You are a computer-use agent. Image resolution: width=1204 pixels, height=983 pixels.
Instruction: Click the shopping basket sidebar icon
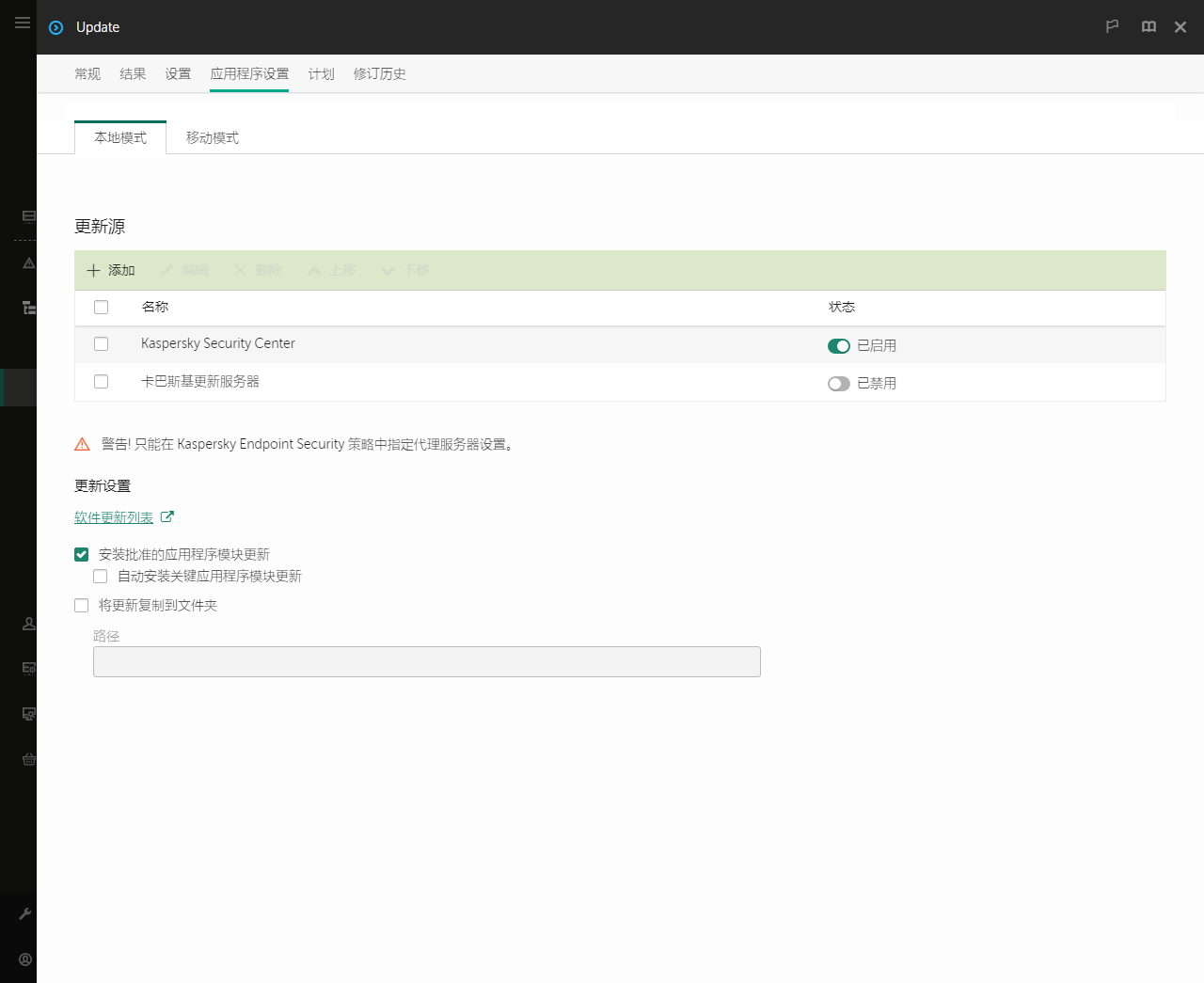coord(29,759)
